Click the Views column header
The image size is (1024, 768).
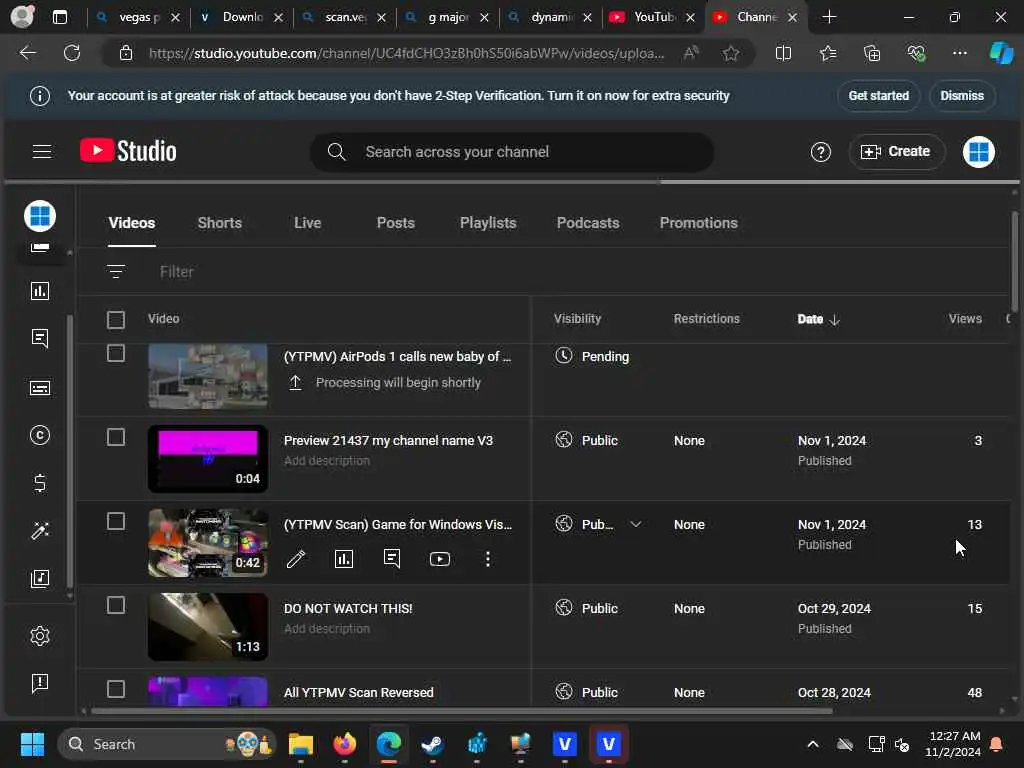click(x=965, y=319)
